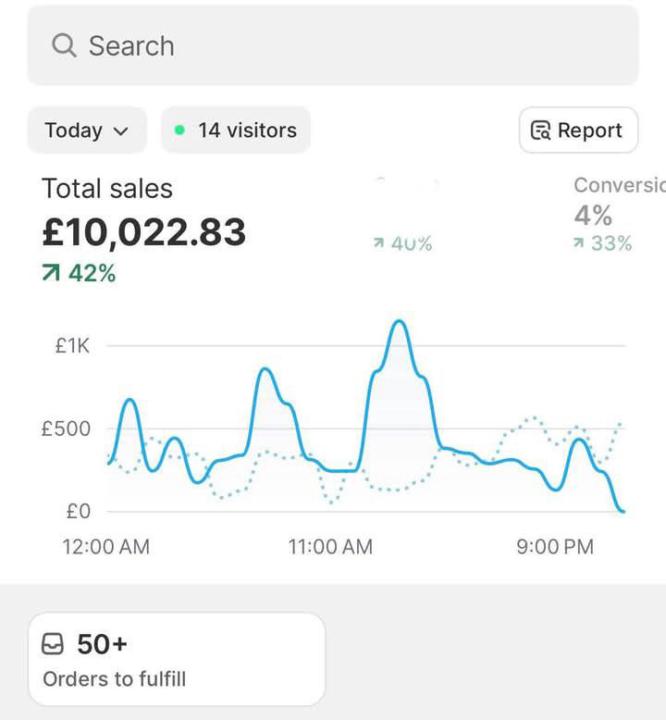Viewport: 666px width, 720px height.
Task: Click the chevron next to Today
Action: tap(122, 131)
